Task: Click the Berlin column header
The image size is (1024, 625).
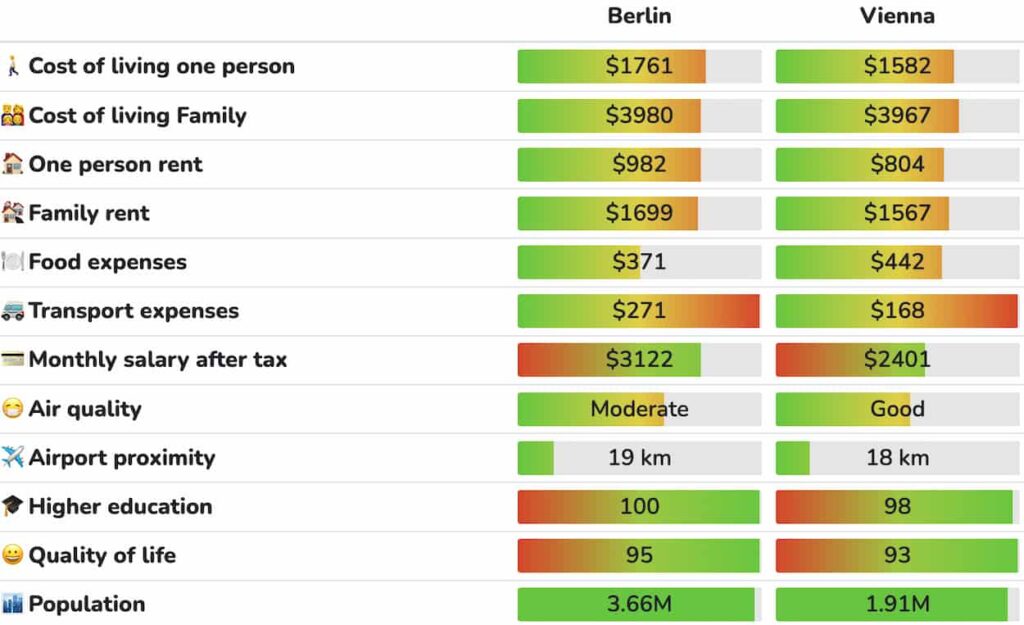Action: (639, 16)
